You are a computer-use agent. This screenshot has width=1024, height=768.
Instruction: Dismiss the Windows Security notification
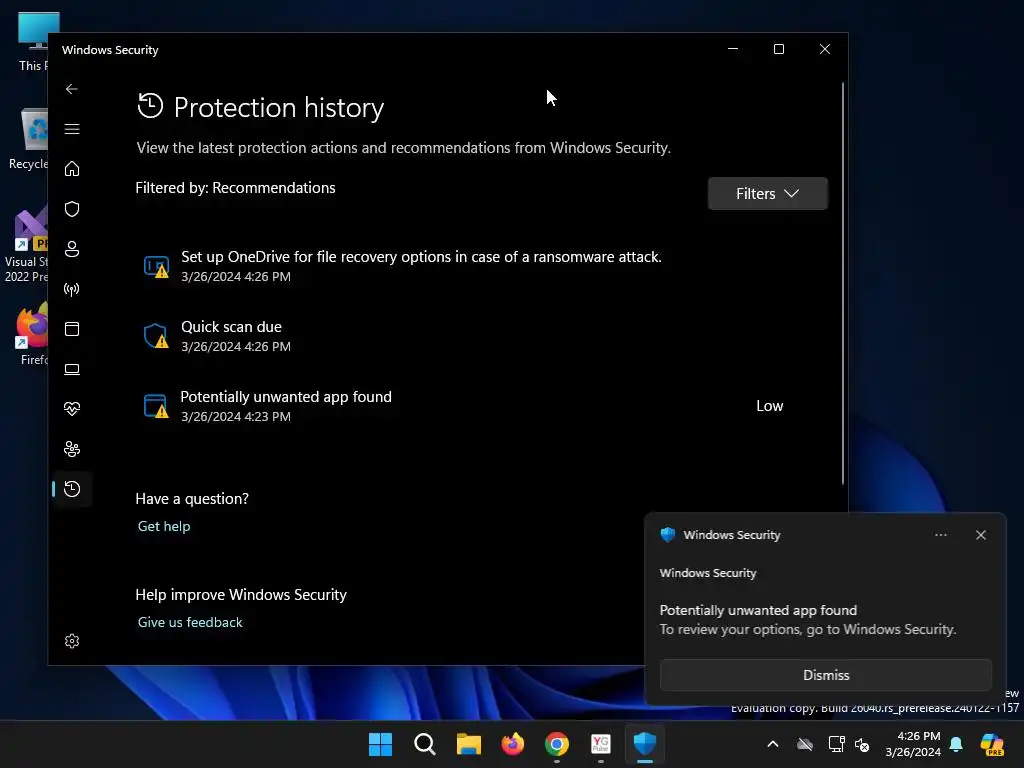[x=825, y=675]
